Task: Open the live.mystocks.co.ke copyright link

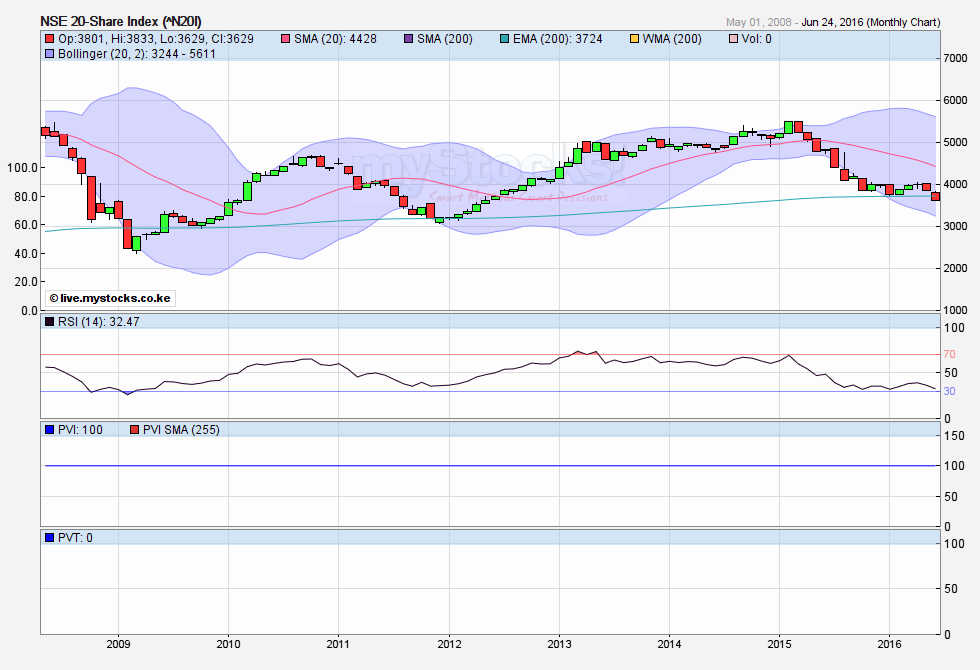Action: (95, 298)
